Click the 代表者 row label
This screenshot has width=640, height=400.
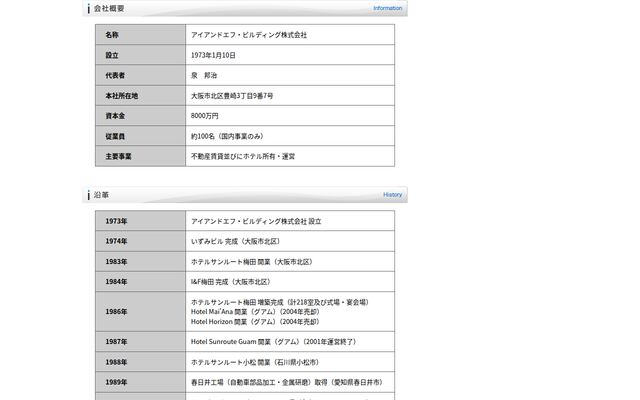[x=115, y=76]
